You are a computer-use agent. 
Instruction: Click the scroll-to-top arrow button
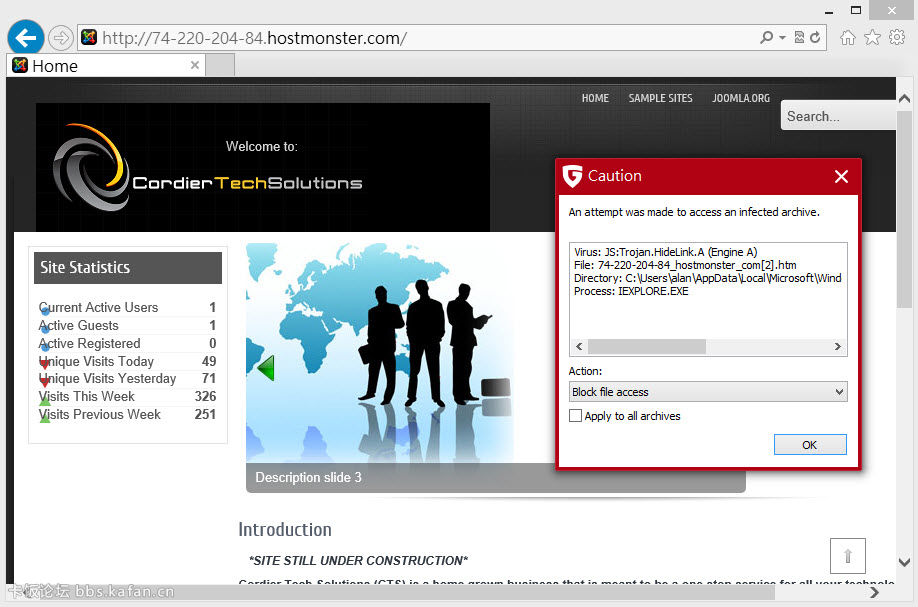click(x=847, y=556)
